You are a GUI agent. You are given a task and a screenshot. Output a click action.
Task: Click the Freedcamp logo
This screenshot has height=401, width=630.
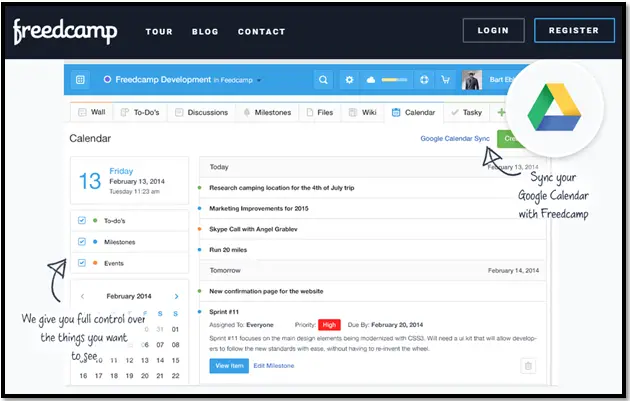click(65, 31)
